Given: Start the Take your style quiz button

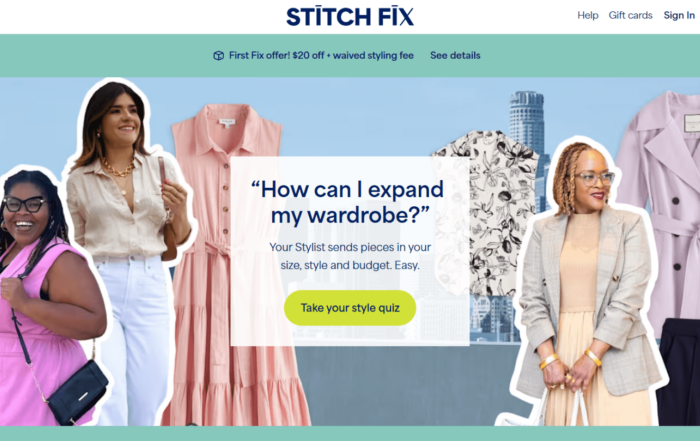Looking at the screenshot, I should [350, 308].
